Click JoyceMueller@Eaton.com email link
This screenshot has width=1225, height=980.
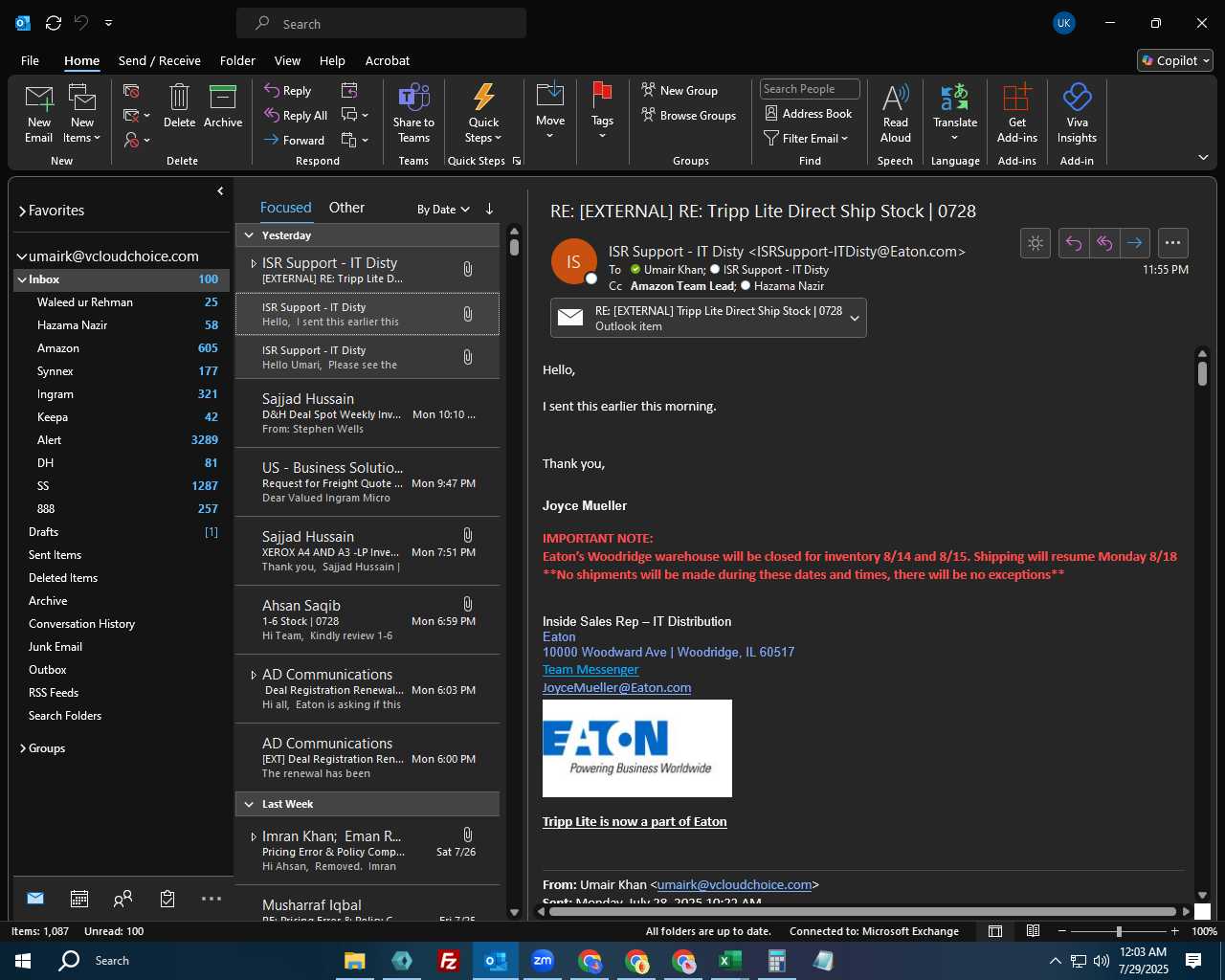tap(616, 688)
